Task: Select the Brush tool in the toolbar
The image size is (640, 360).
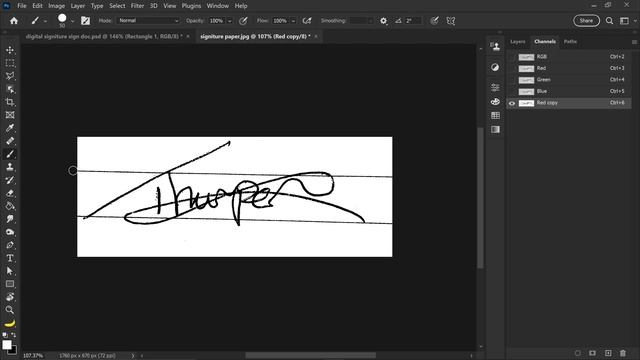Action: (10, 154)
